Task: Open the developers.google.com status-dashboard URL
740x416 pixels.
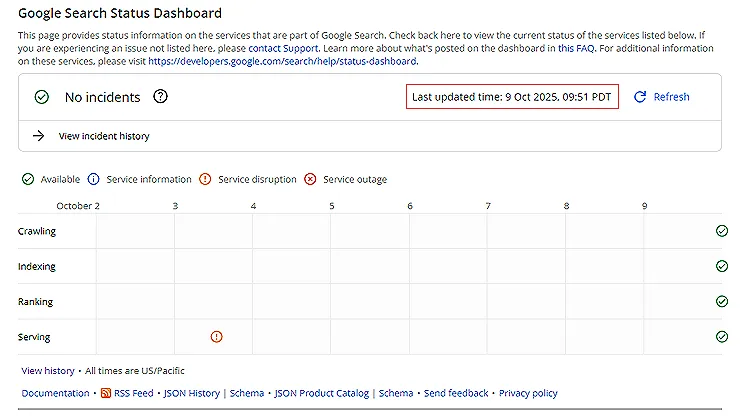Action: 282,61
